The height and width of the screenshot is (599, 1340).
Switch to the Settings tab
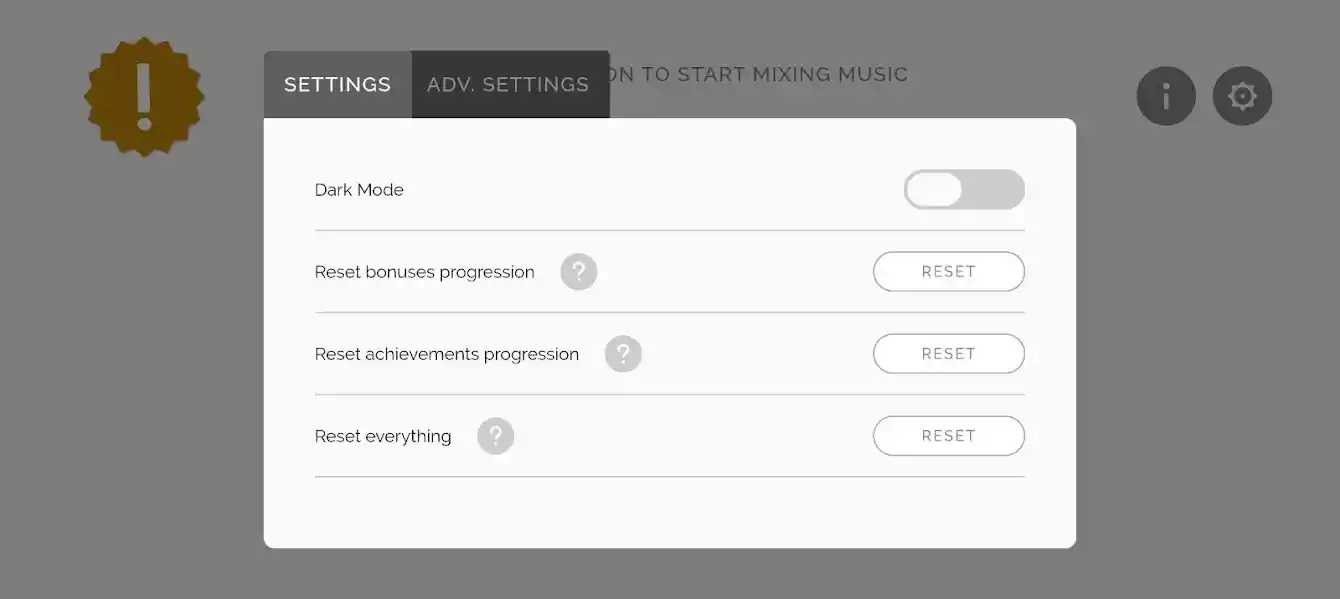337,85
